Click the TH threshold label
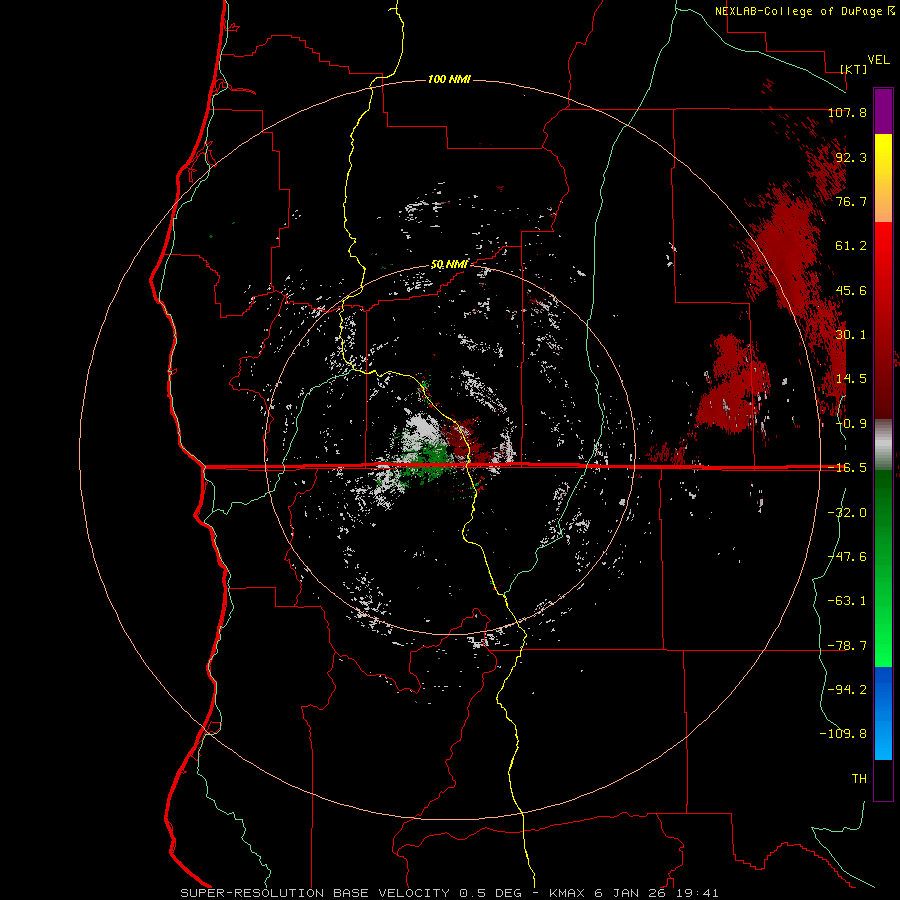 [859, 779]
